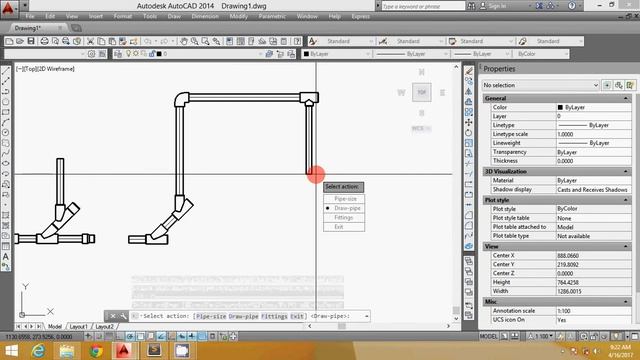Save the drawing with the floppy disk icon
640x360 pixels.
coord(31,41)
